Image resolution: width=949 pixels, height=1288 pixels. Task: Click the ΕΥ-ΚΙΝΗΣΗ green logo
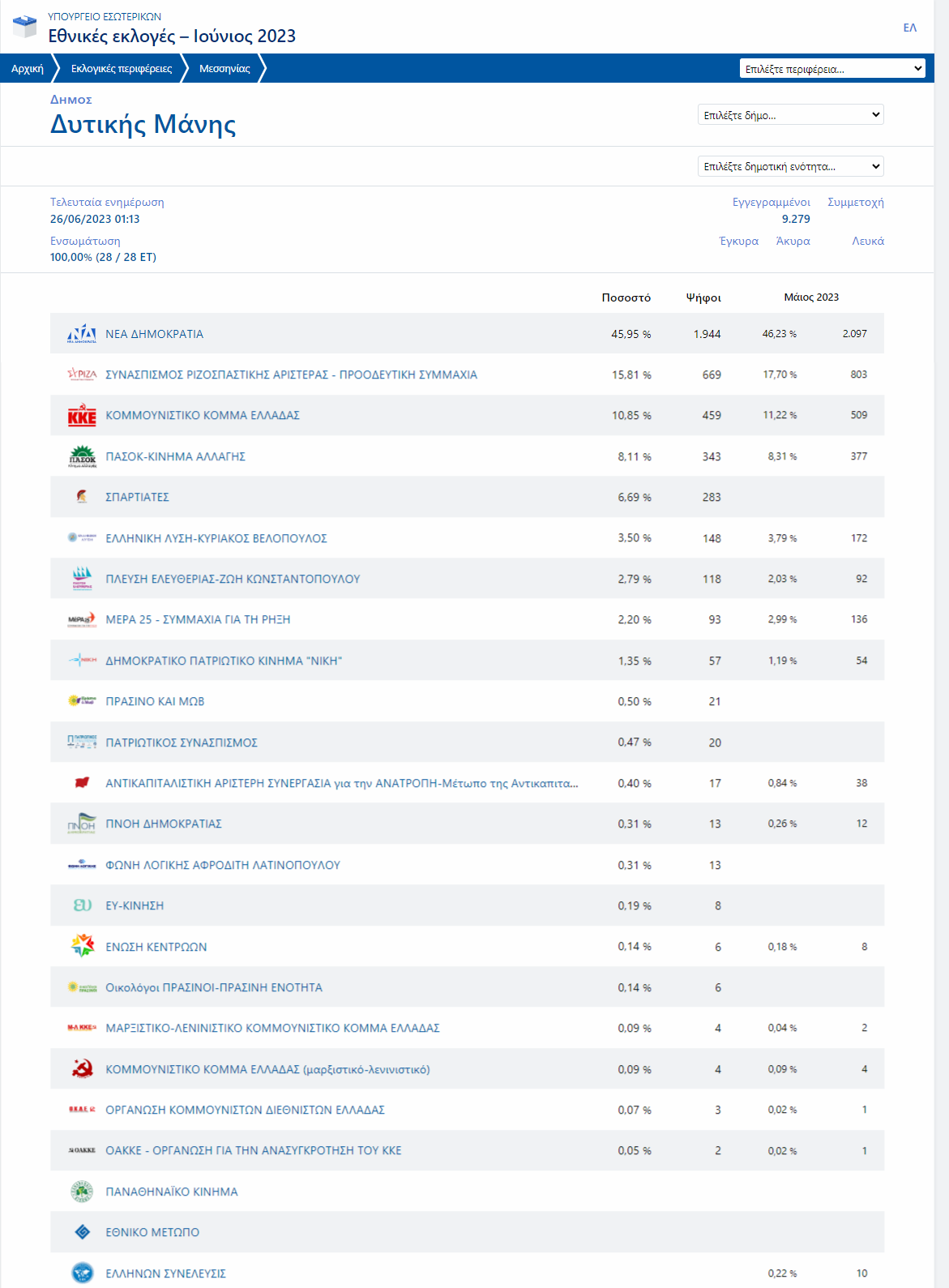pyautogui.click(x=82, y=905)
